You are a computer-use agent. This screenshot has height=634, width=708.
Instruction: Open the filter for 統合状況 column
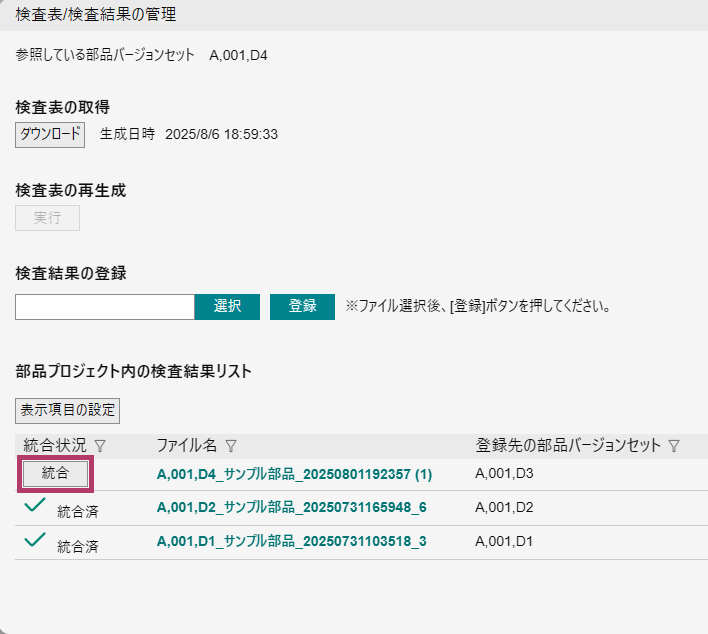(100, 446)
